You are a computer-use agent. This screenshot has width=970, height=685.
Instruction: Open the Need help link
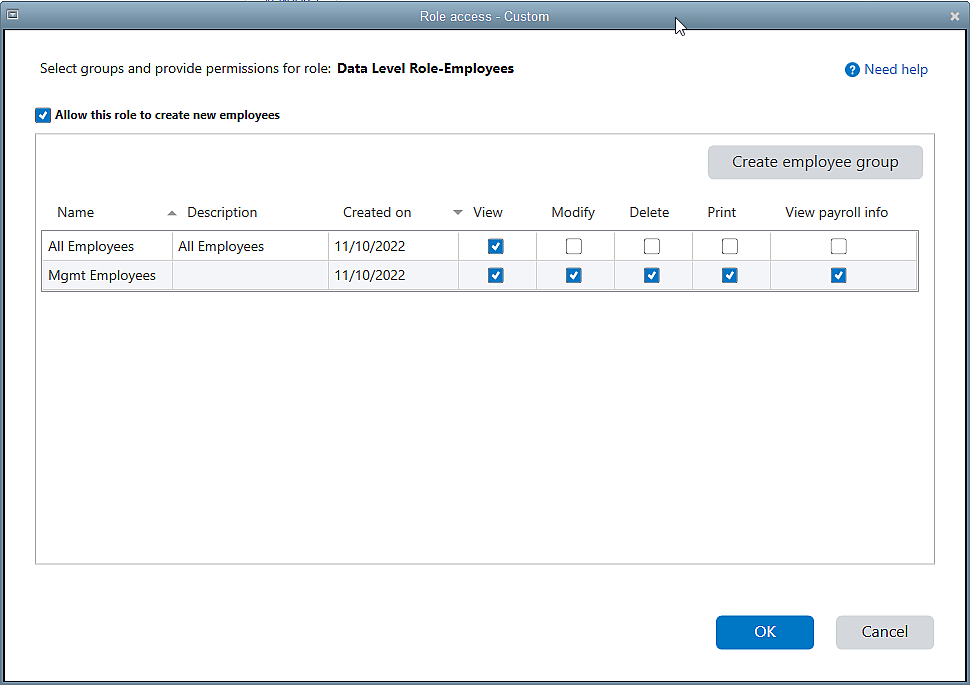pos(896,70)
